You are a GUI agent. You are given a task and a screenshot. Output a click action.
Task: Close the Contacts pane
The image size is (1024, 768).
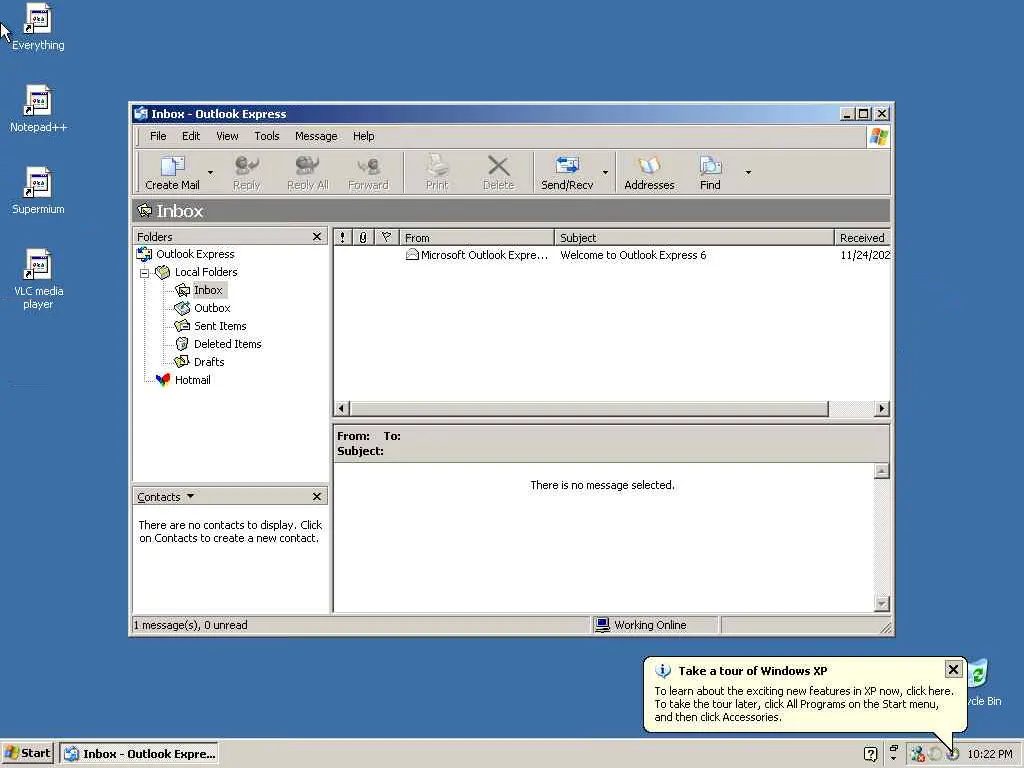click(317, 496)
